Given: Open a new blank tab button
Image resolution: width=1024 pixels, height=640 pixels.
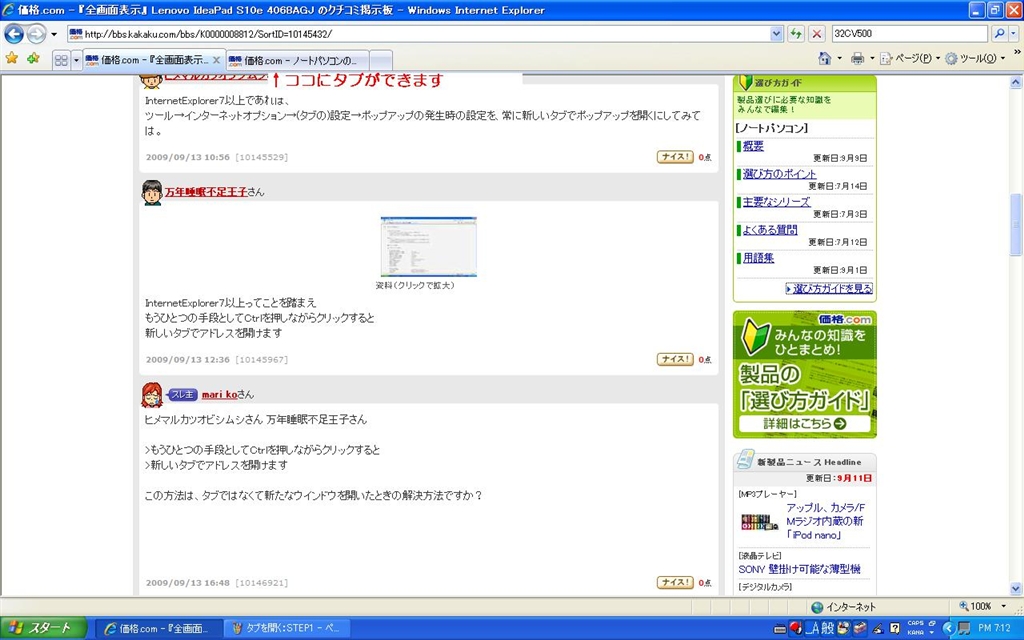Looking at the screenshot, I should pyautogui.click(x=381, y=60).
